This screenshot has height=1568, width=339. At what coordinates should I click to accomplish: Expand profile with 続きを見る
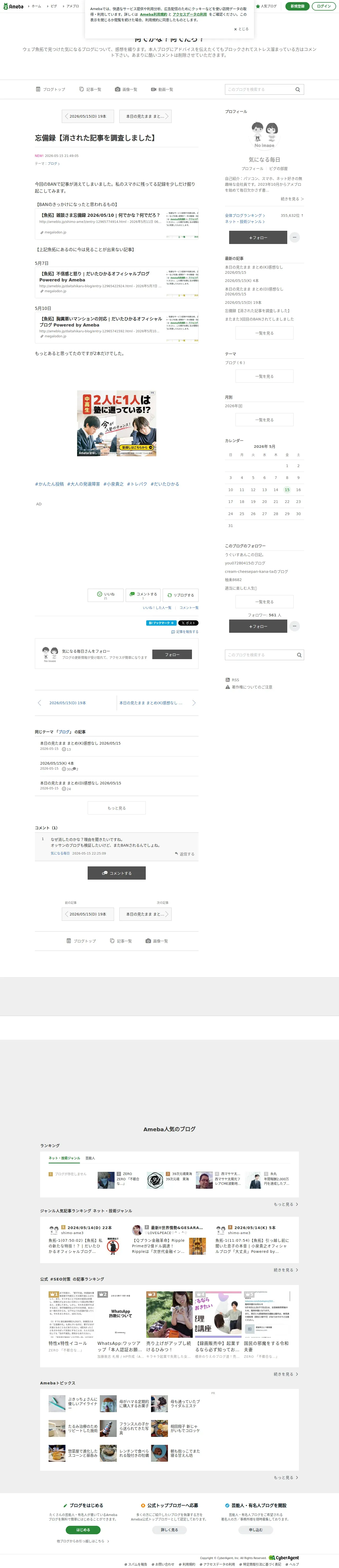pos(292,199)
